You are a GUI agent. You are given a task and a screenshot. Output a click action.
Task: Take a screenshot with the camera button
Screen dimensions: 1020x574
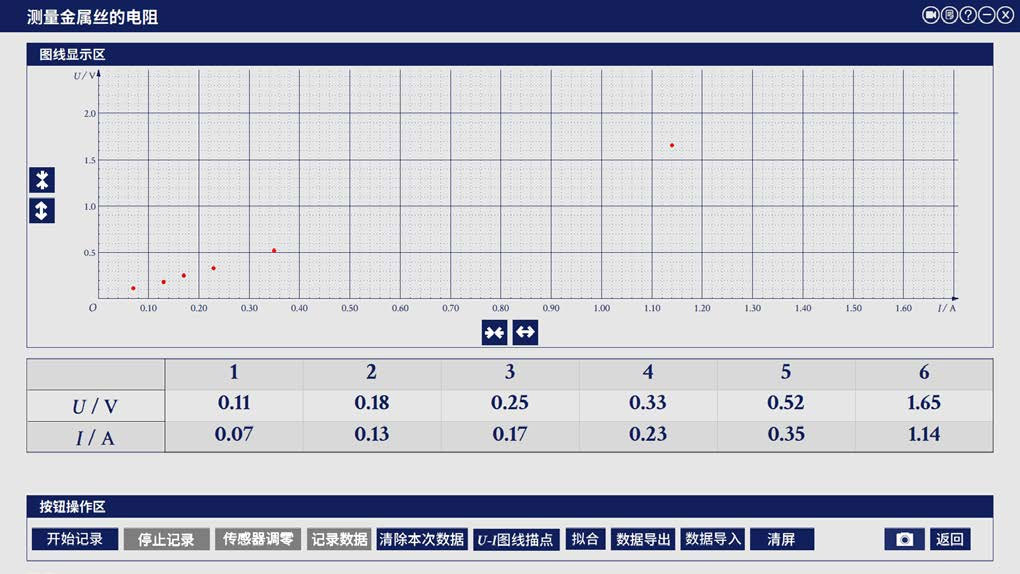click(904, 539)
